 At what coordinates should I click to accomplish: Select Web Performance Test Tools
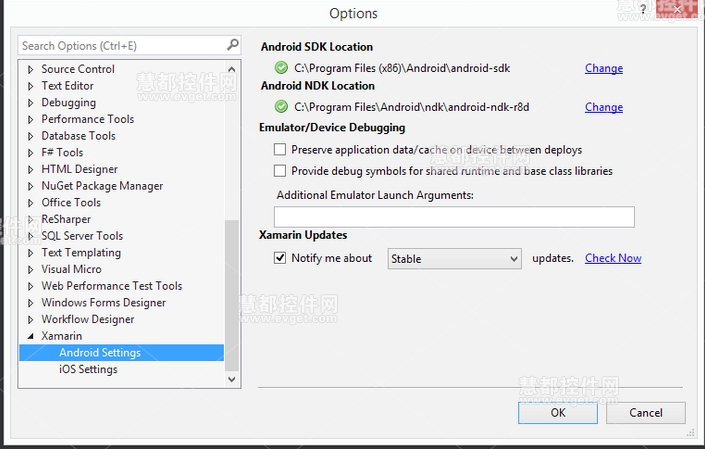click(112, 286)
